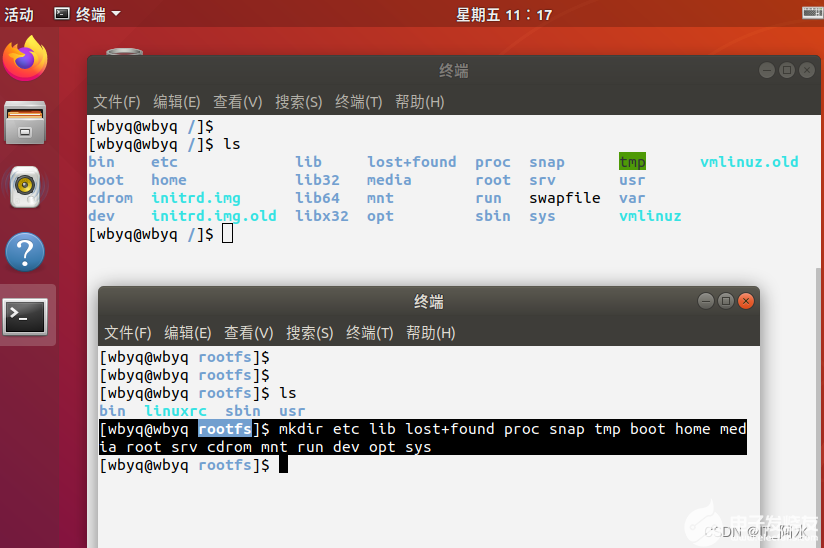Click lib64 in back terminal listing
824x548 pixels.
(317, 198)
